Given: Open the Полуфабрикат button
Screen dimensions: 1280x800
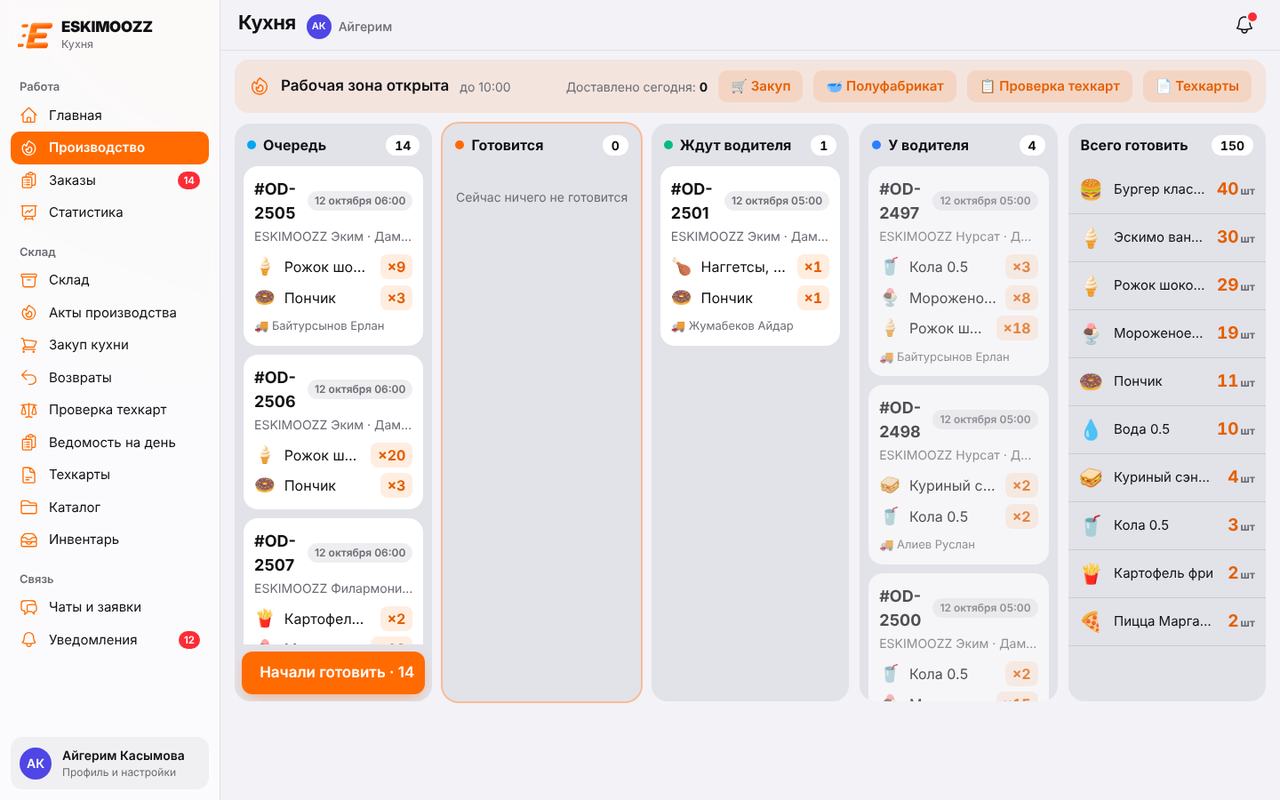Looking at the screenshot, I should [x=885, y=86].
